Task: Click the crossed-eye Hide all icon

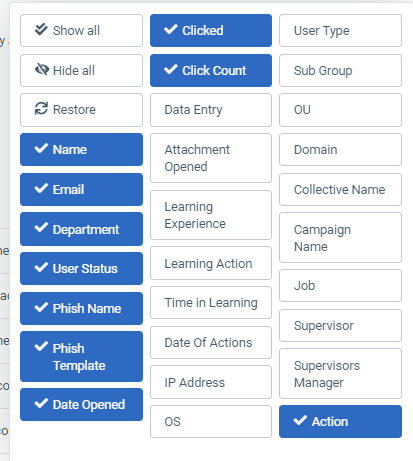Action: tap(42, 70)
